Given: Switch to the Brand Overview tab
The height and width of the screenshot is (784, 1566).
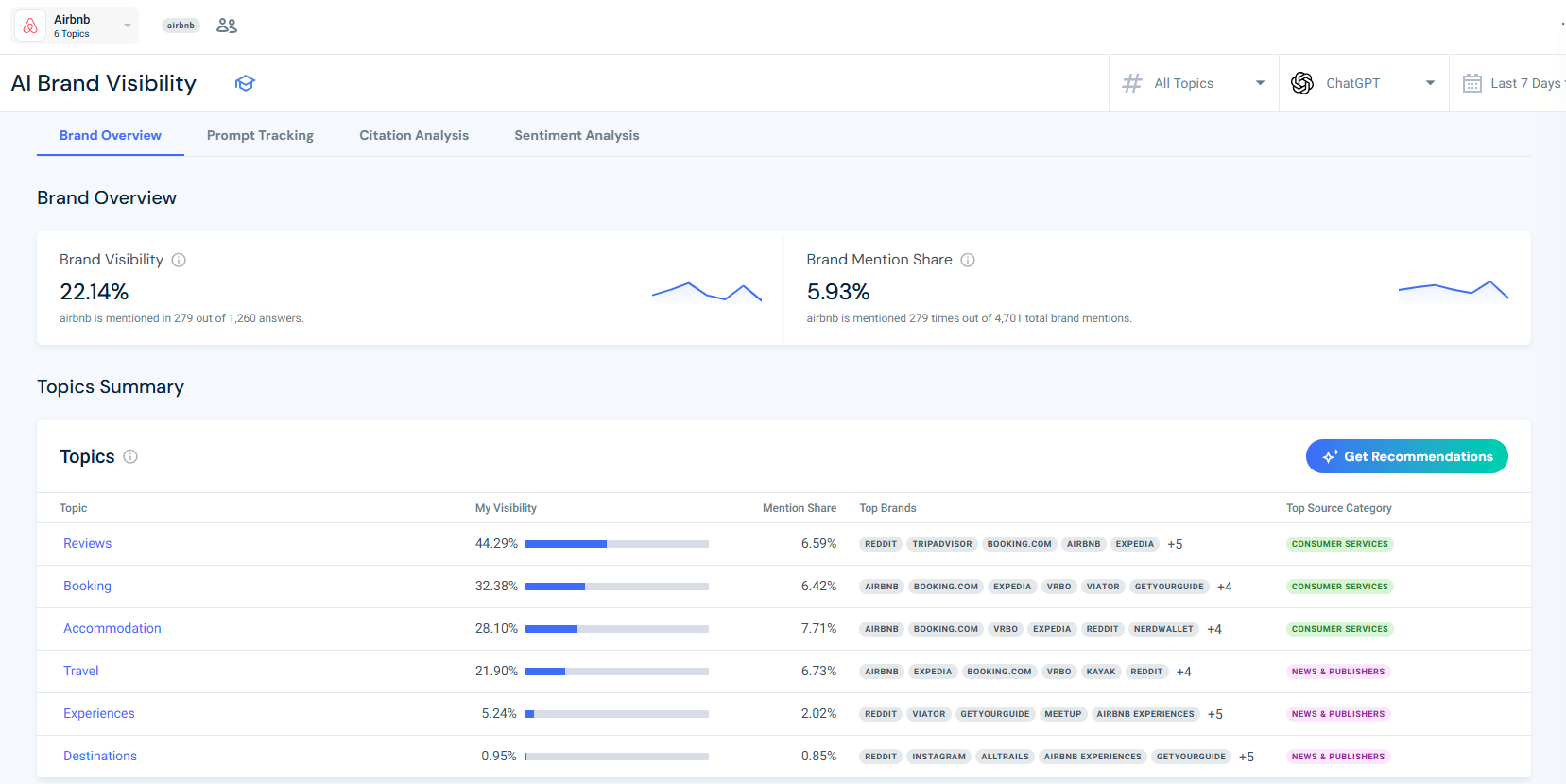Looking at the screenshot, I should click(x=111, y=135).
